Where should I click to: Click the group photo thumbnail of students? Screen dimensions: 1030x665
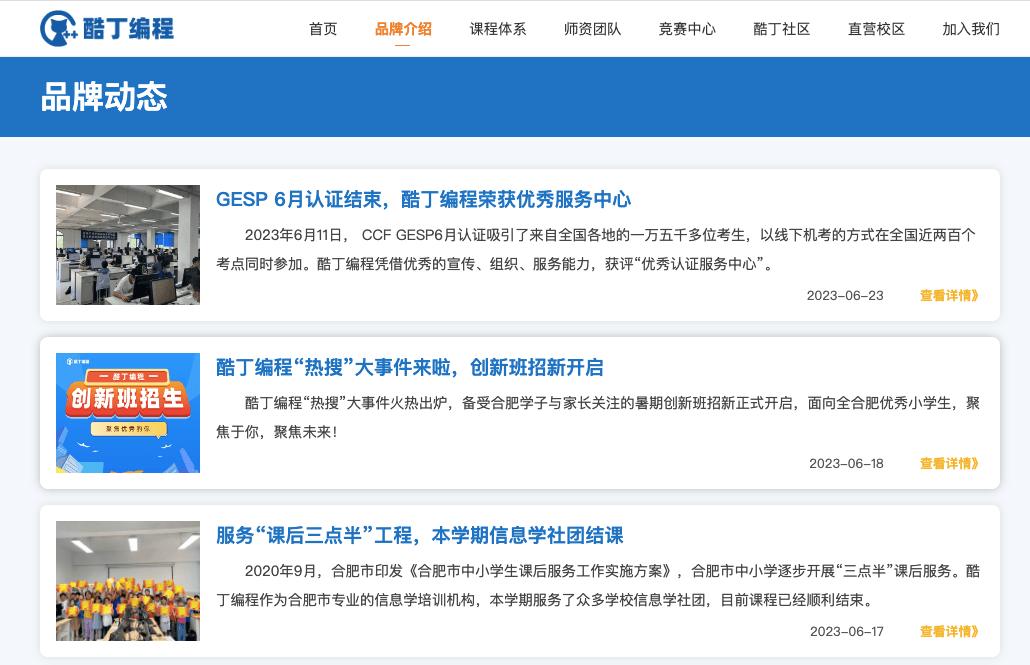tap(127, 580)
